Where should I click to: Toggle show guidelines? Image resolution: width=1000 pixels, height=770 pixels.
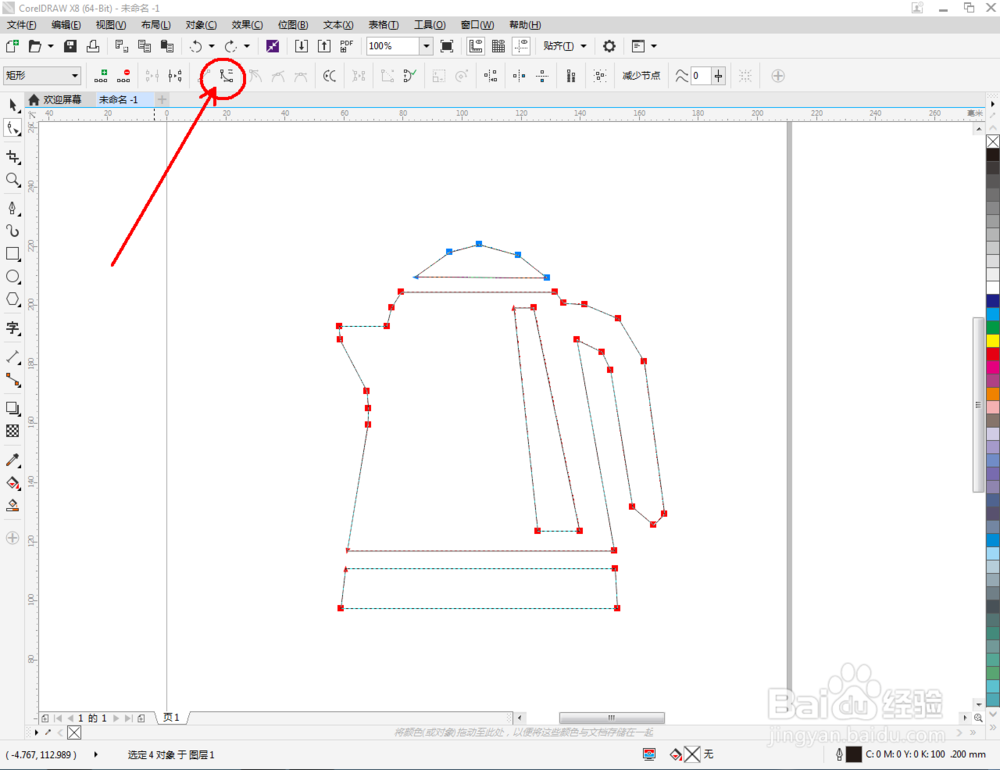pos(522,46)
